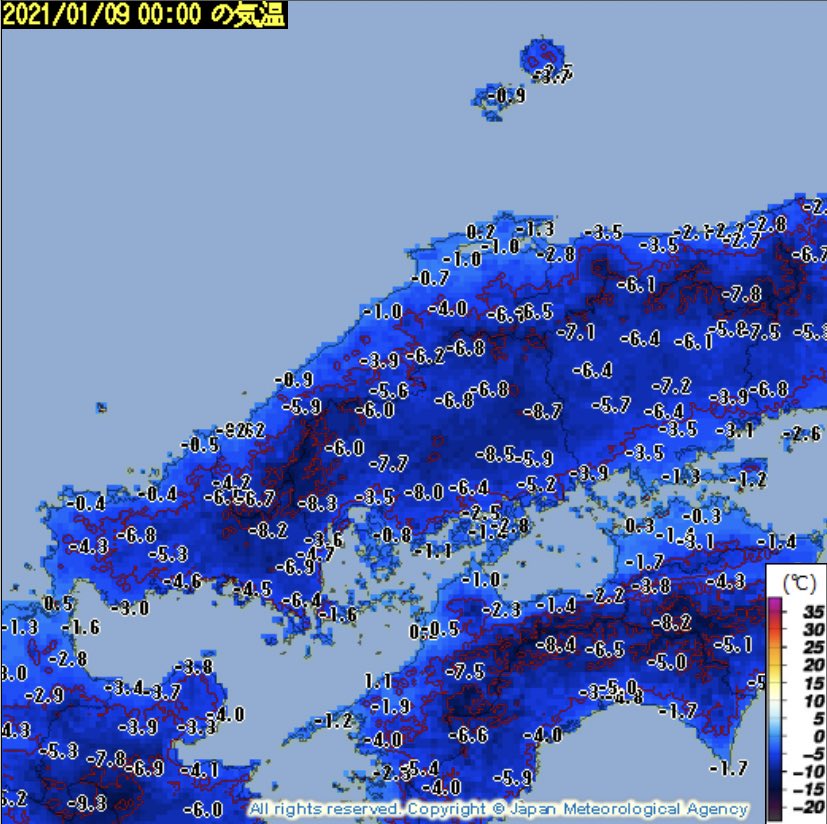The width and height of the screenshot is (827, 824).
Task: Click the -7.7 temperature label
Action: (388, 464)
